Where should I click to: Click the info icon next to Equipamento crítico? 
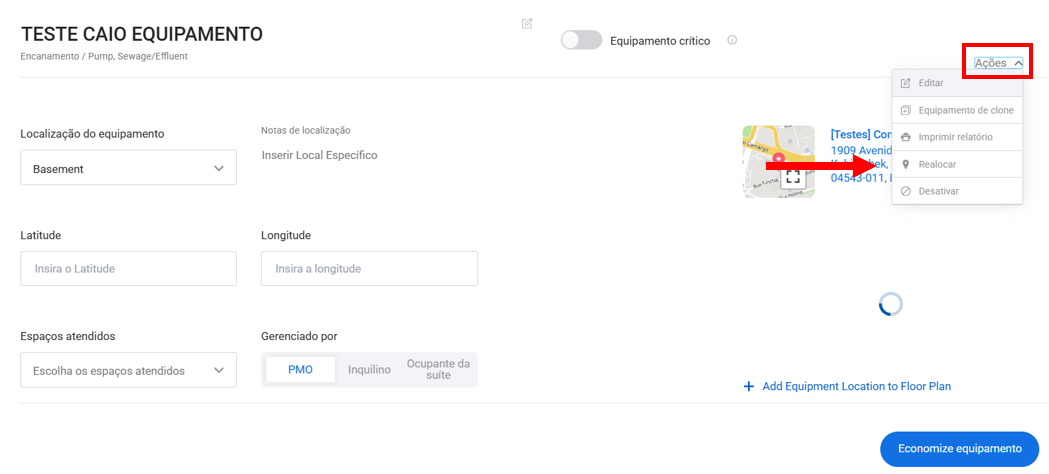[x=732, y=40]
